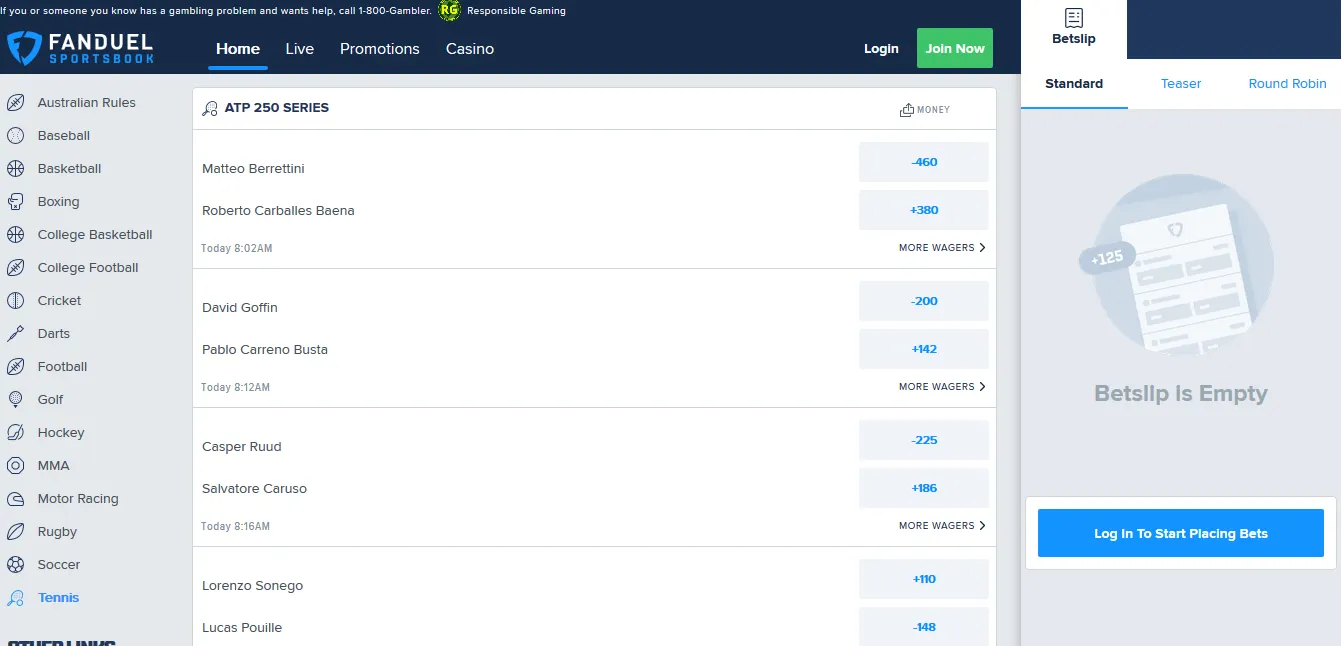This screenshot has width=1342, height=646.
Task: Toggle Pablo Carreno Busta +142 odds
Action: point(923,349)
